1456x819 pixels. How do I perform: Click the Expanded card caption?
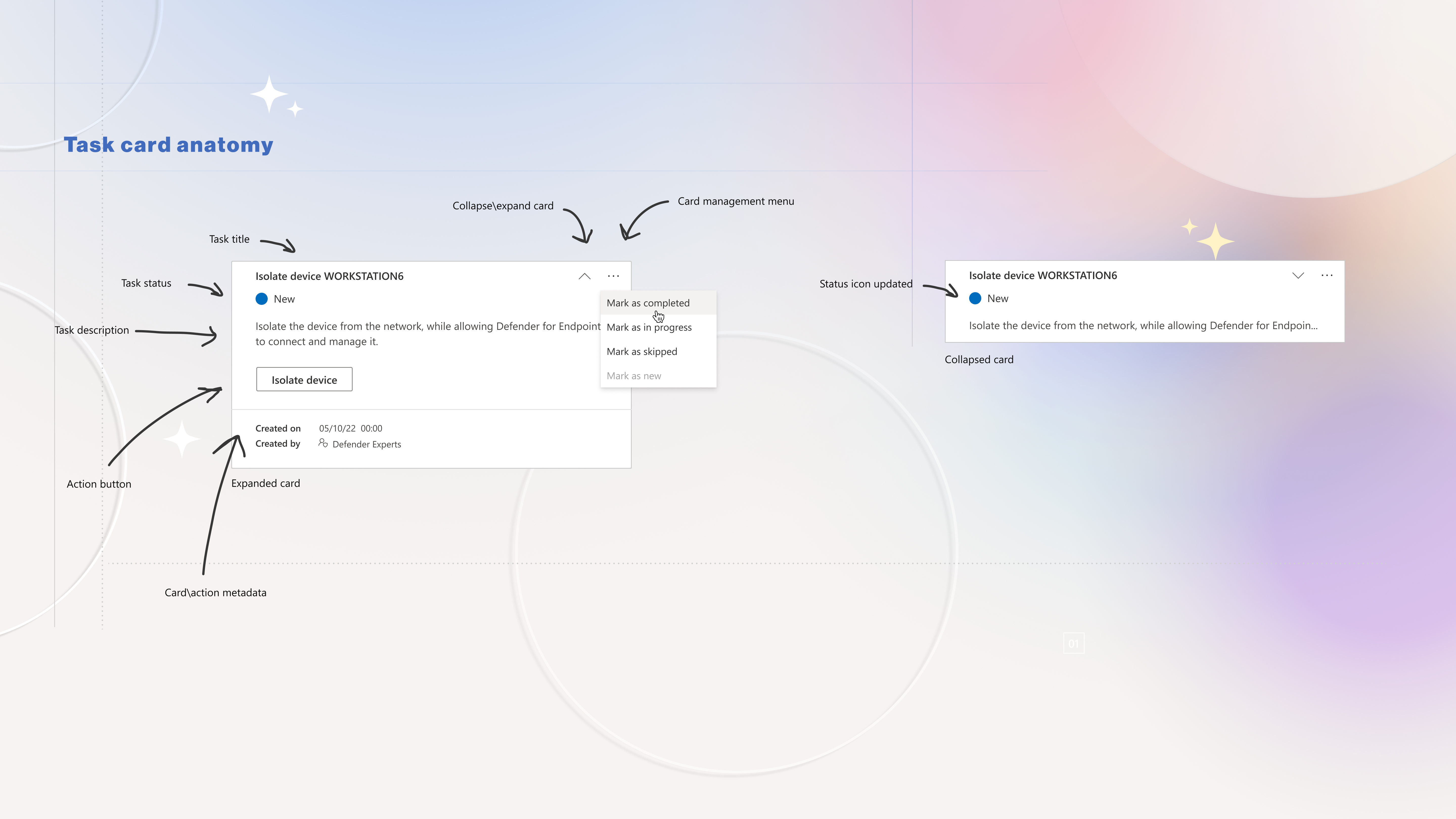(266, 483)
